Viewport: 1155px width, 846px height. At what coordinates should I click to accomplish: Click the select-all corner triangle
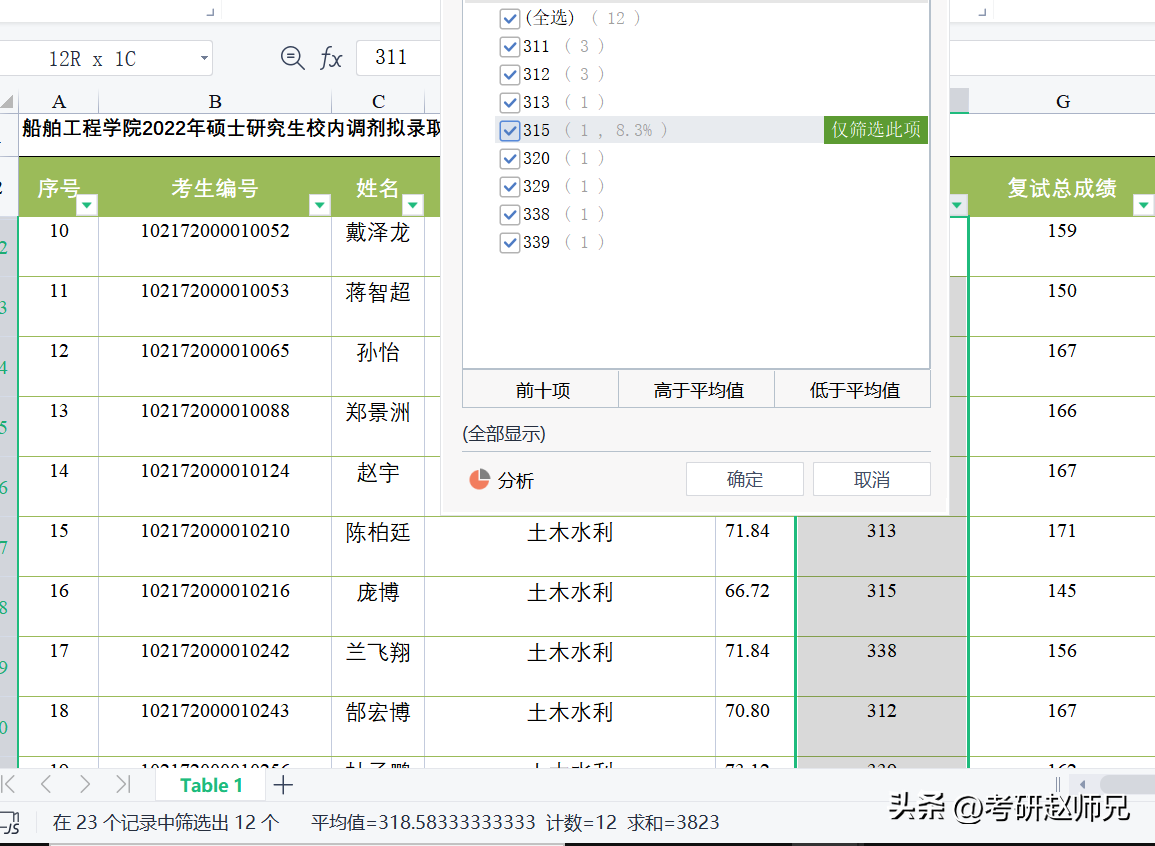[x=7, y=101]
